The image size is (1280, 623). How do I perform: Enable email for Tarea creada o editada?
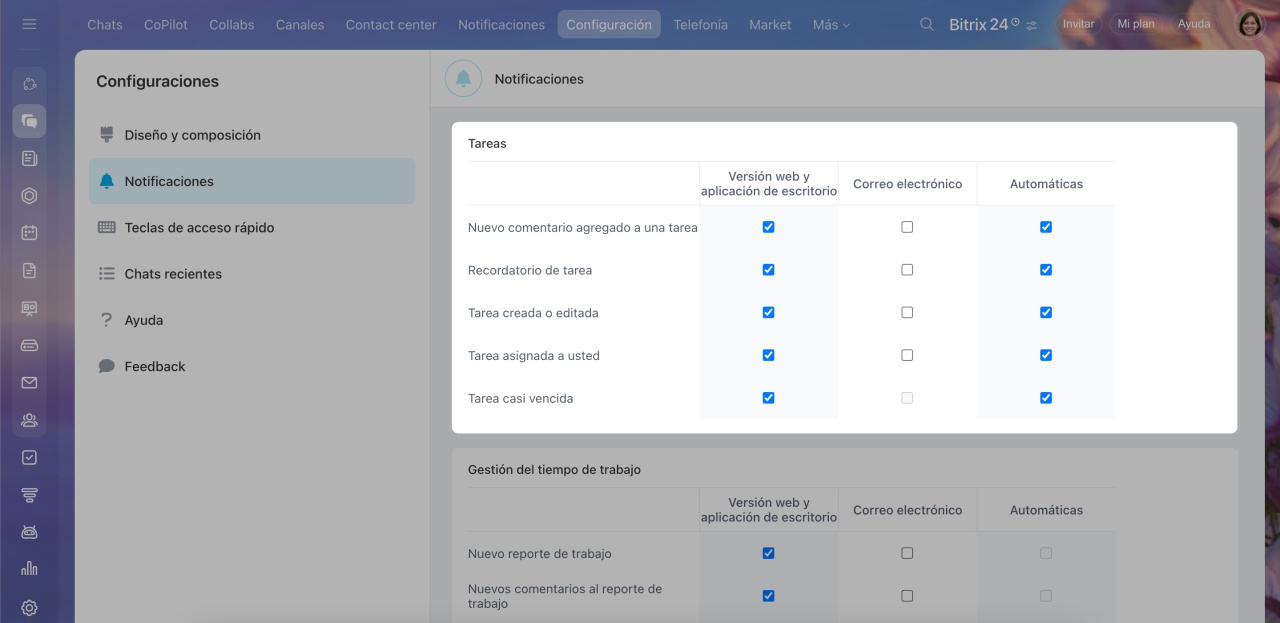click(x=907, y=312)
